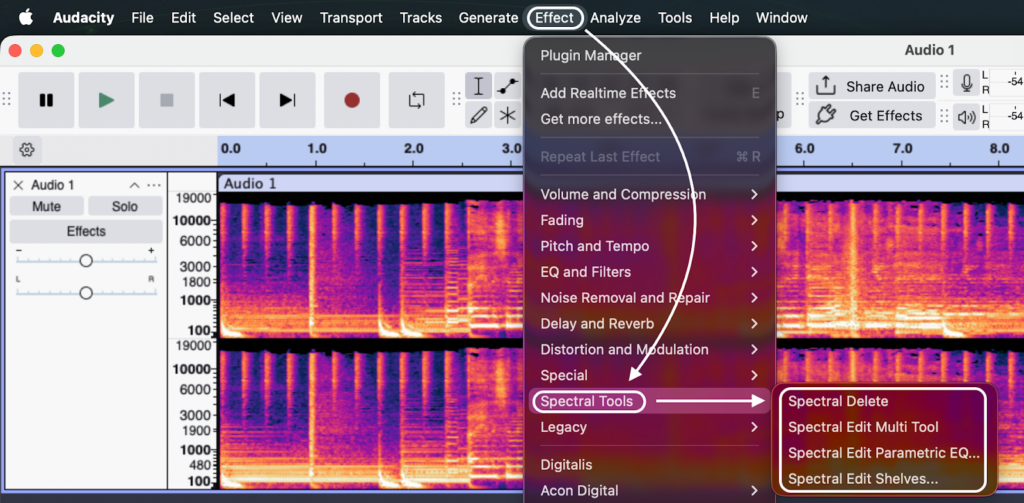Toggle the Loop playback button
This screenshot has width=1024, height=503.
tap(416, 100)
